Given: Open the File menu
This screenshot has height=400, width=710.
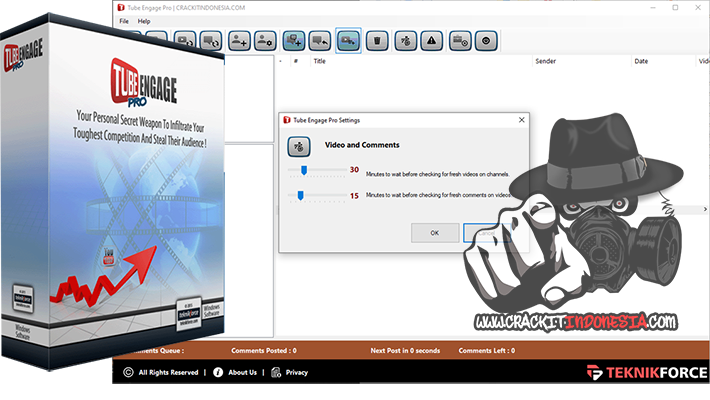Looking at the screenshot, I should [124, 20].
